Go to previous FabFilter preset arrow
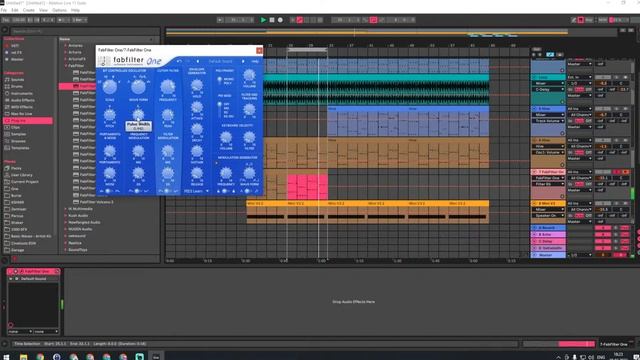The height and width of the screenshot is (360, 640). (198, 62)
